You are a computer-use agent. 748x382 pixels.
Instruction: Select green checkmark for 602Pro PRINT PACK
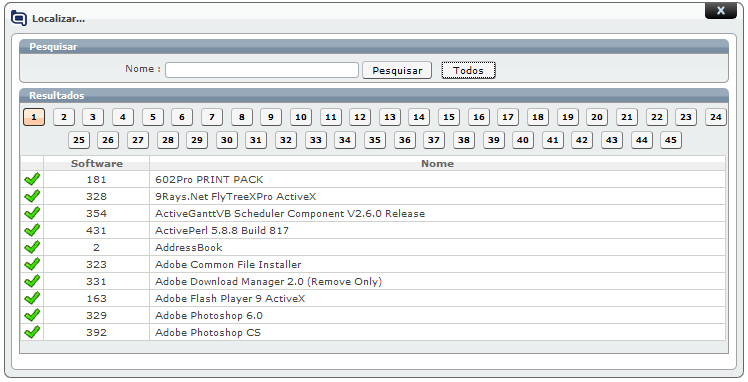click(32, 179)
